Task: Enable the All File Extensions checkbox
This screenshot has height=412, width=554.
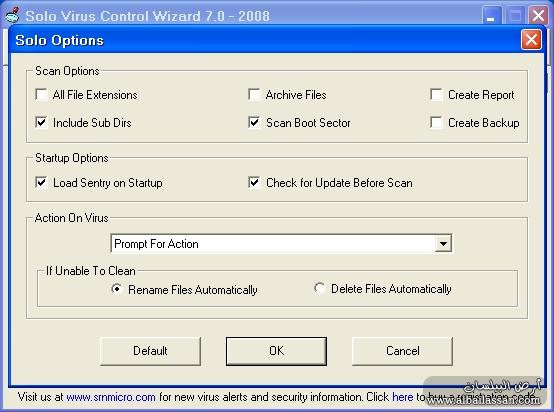Action: tap(41, 94)
